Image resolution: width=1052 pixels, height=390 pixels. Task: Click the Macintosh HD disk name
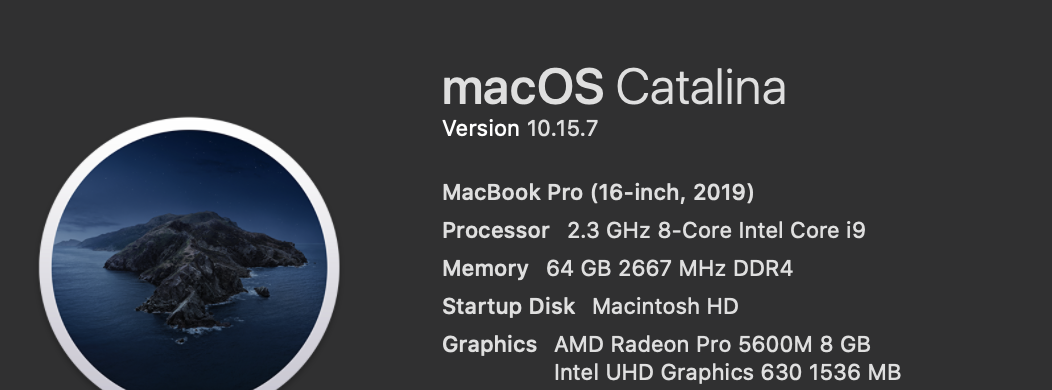666,307
